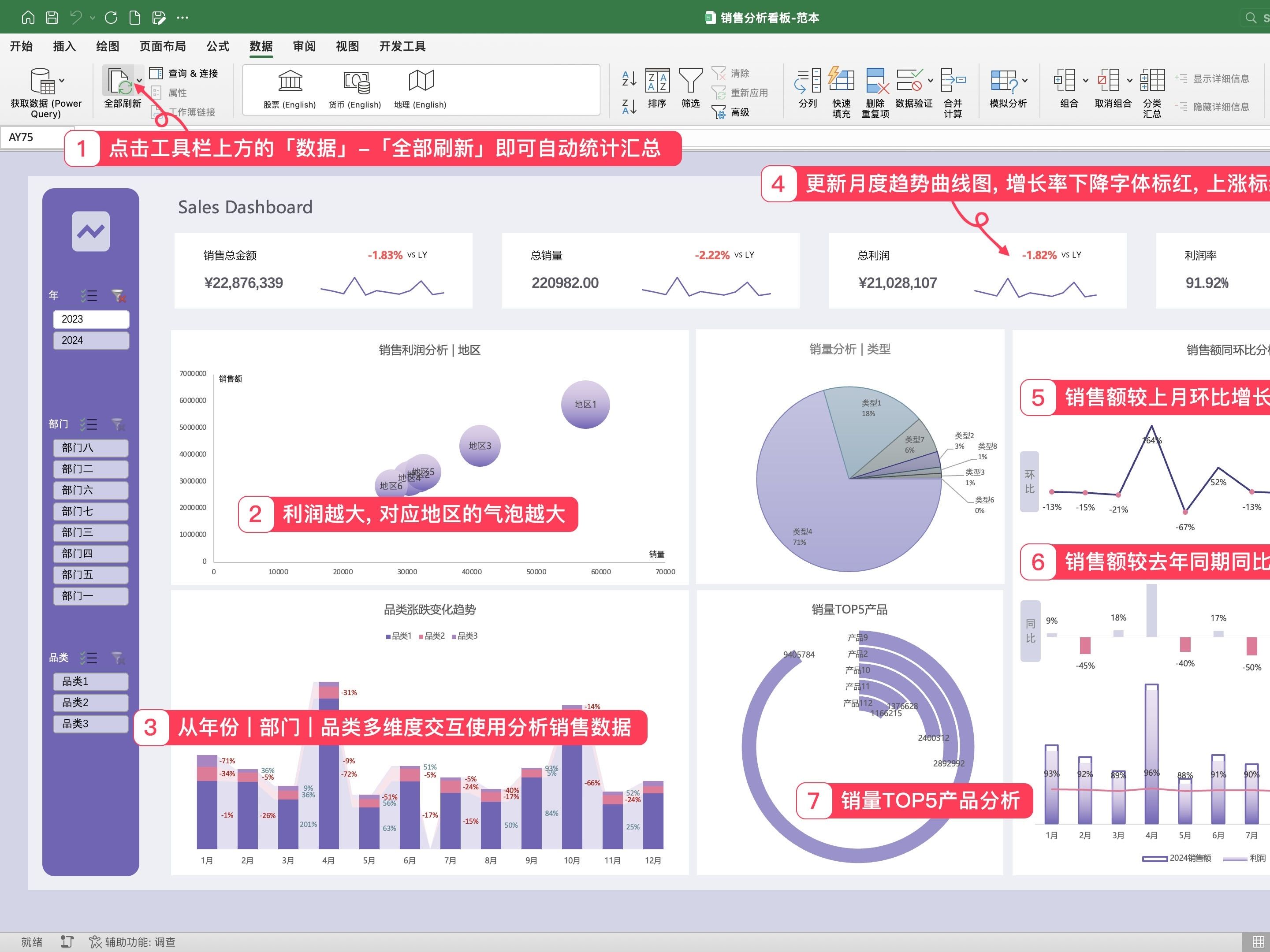Viewport: 1270px width, 952px height.
Task: Sort descending Z to A icon
Action: pyautogui.click(x=629, y=106)
